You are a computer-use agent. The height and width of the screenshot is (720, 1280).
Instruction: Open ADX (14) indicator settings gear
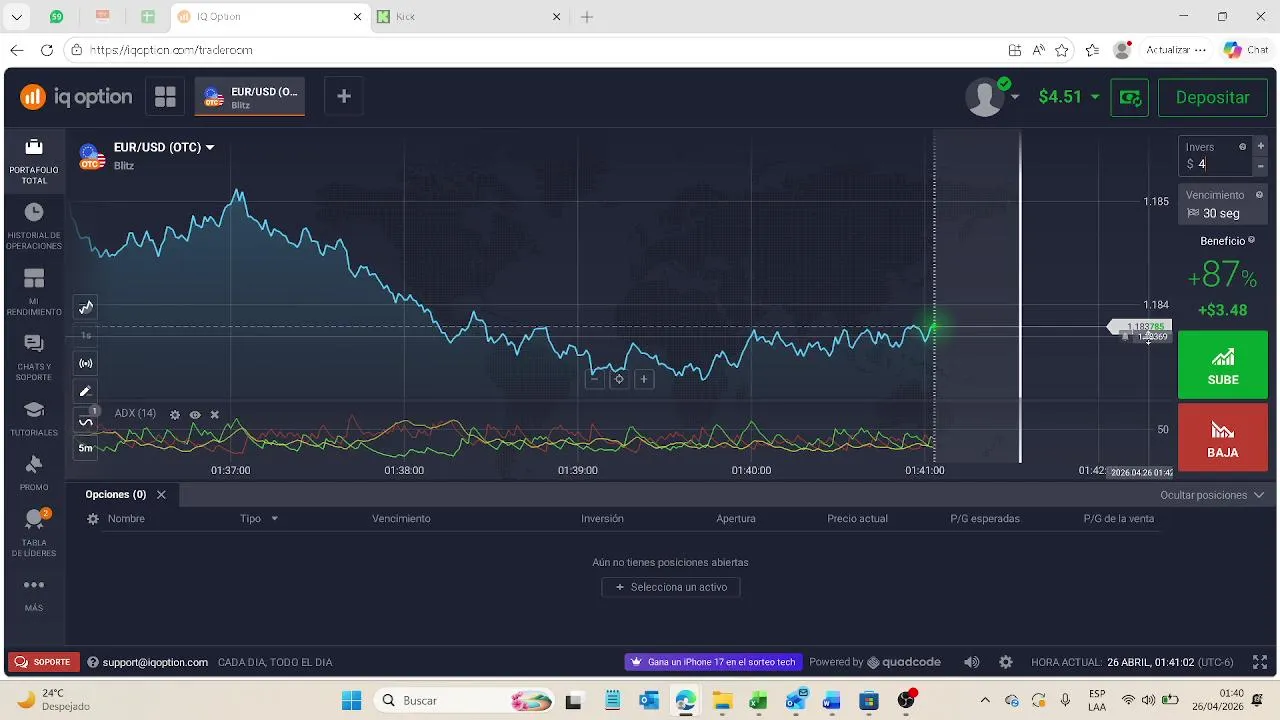click(x=175, y=414)
